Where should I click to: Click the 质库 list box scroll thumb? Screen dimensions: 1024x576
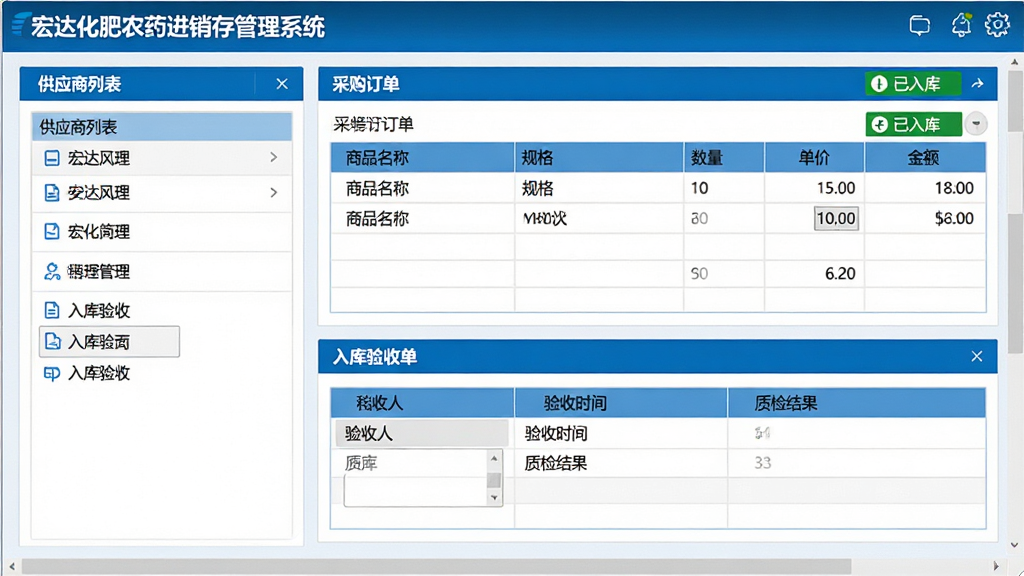coord(494,480)
